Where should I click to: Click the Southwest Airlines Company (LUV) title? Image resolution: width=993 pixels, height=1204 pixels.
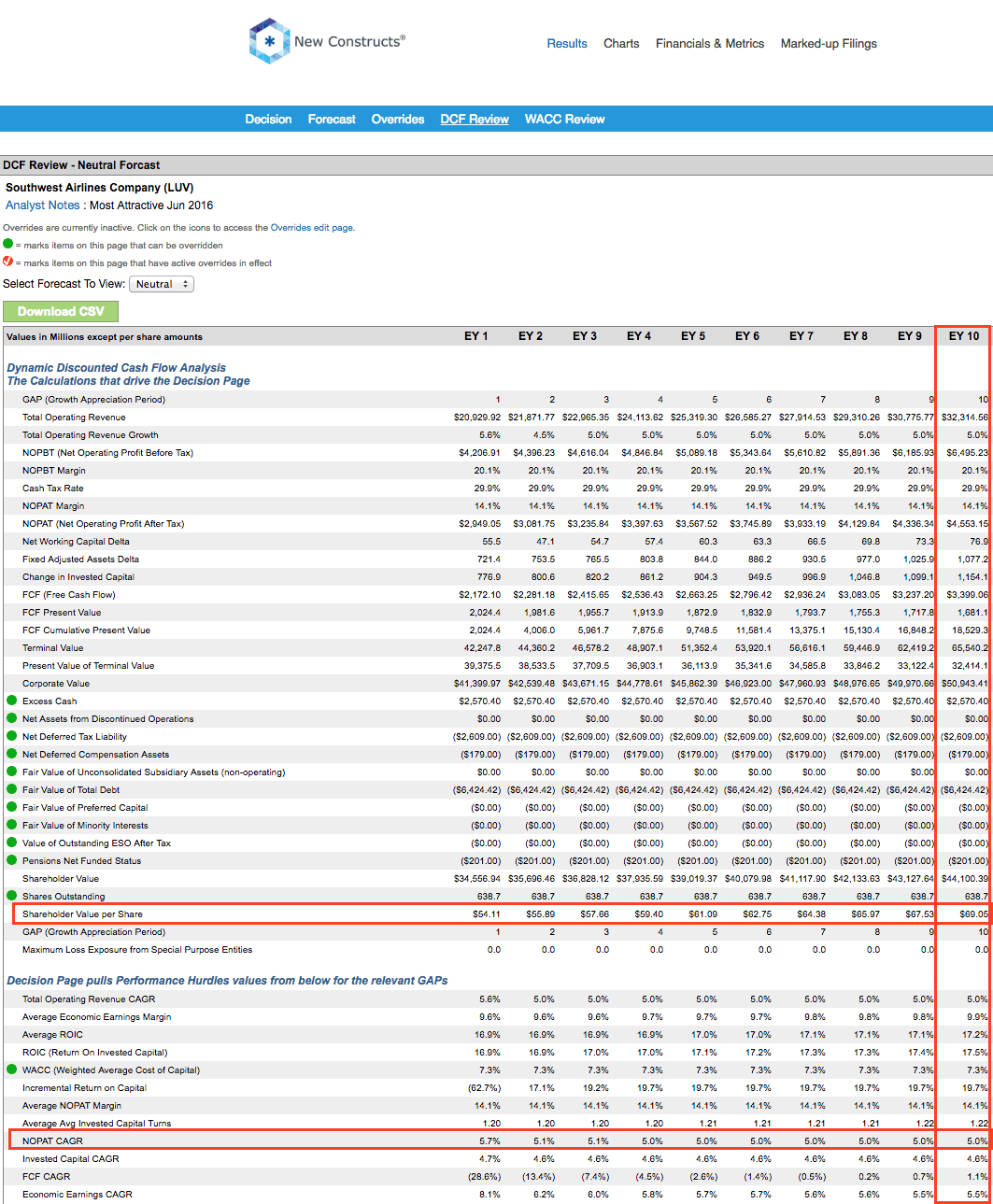point(100,188)
